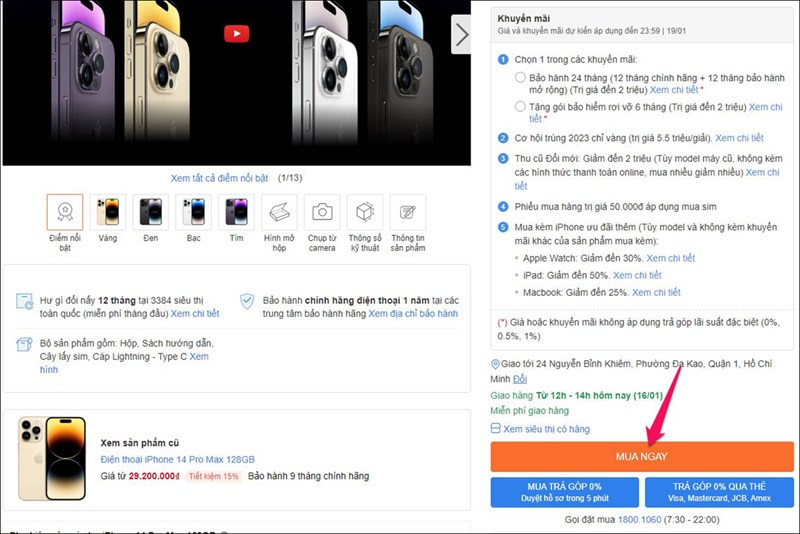Select the Điểm nổi bật thumbnail
This screenshot has width=800, height=534.
click(x=65, y=212)
